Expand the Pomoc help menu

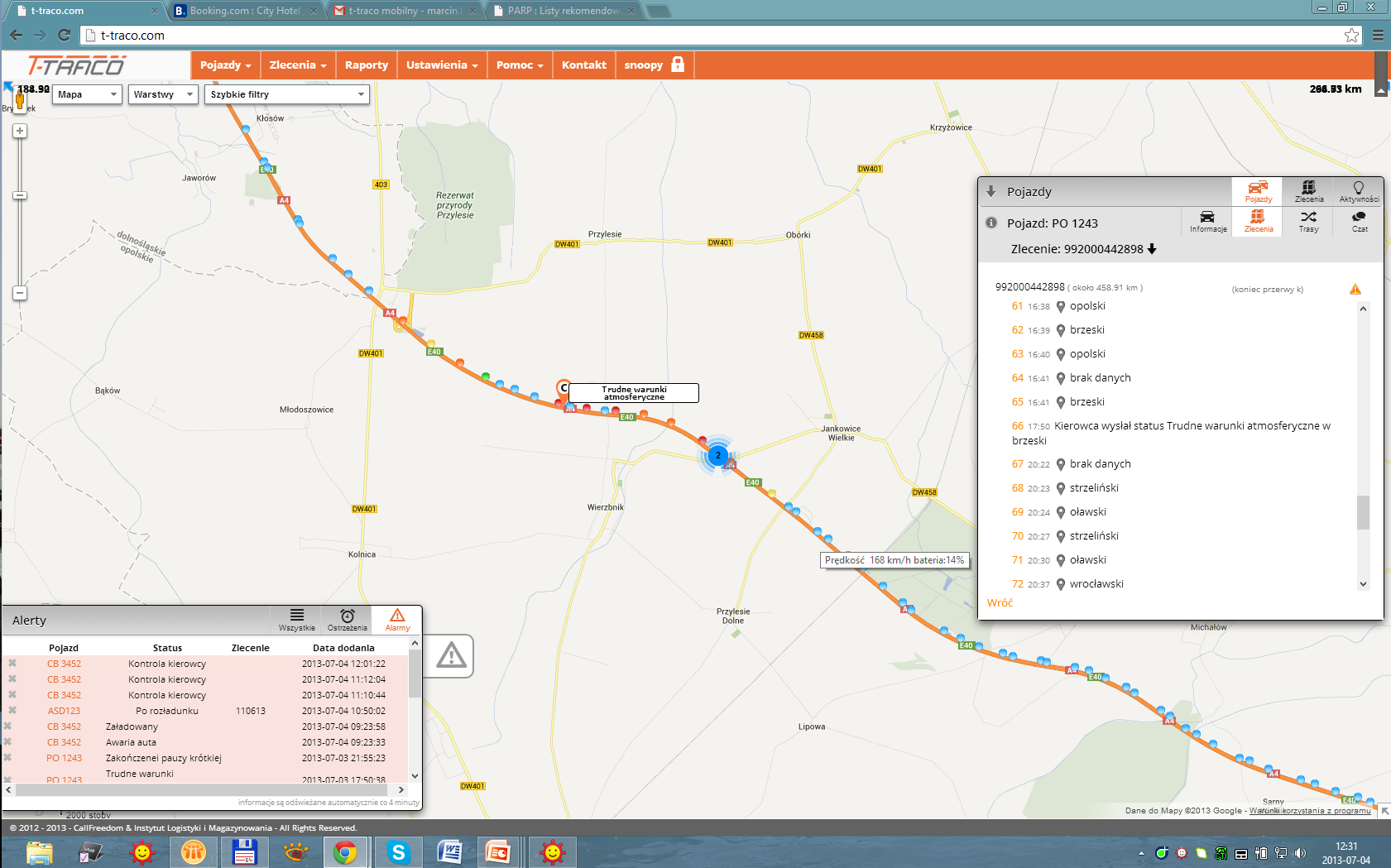click(520, 65)
